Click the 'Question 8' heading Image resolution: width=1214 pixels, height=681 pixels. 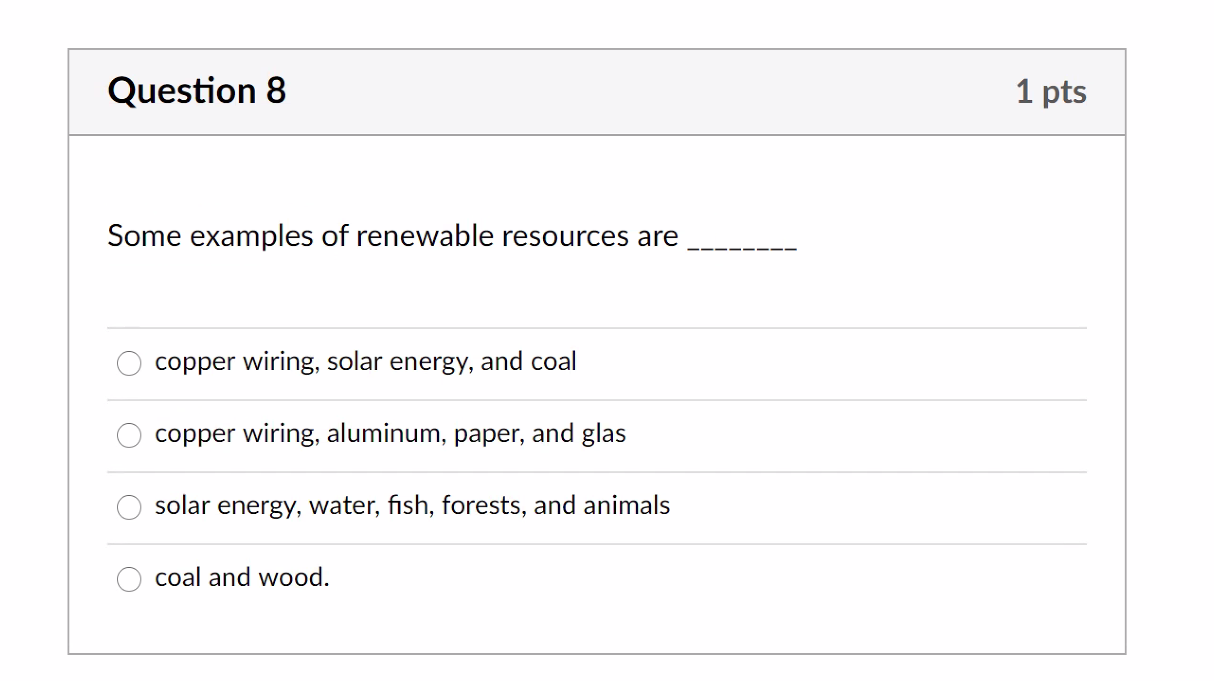(196, 91)
